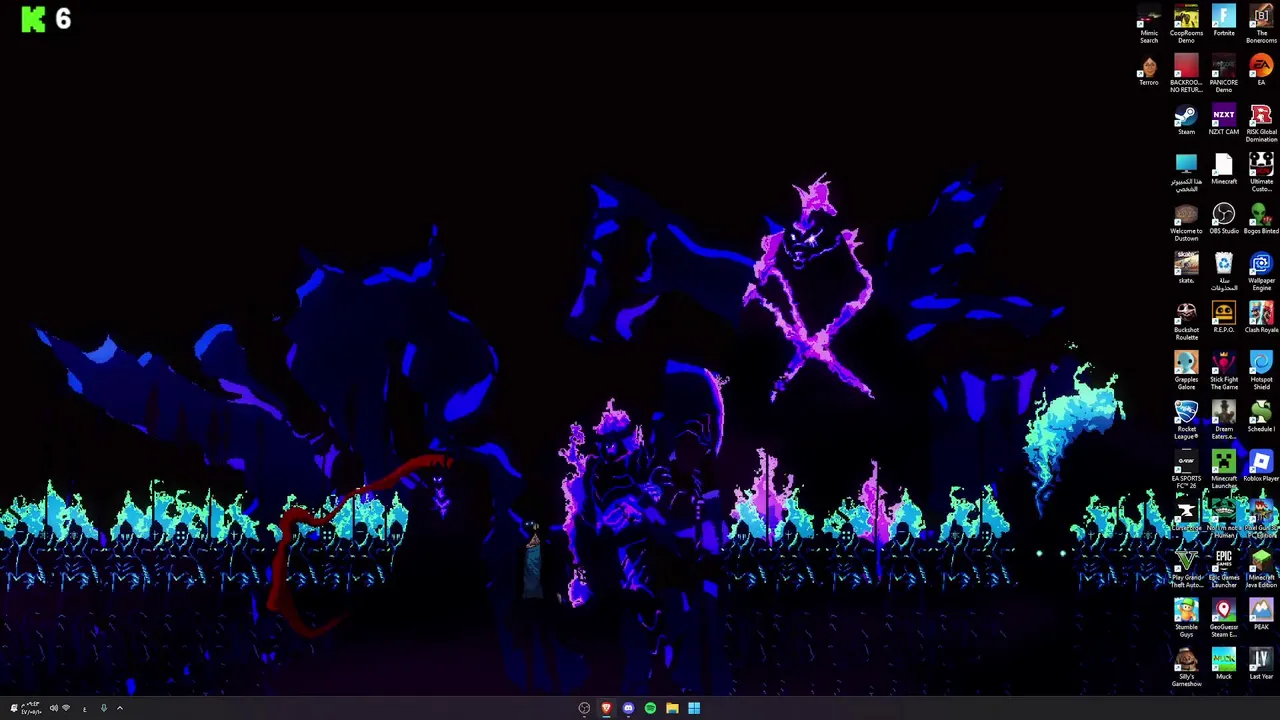Open the Grapples Galore shortcut

1186,371
